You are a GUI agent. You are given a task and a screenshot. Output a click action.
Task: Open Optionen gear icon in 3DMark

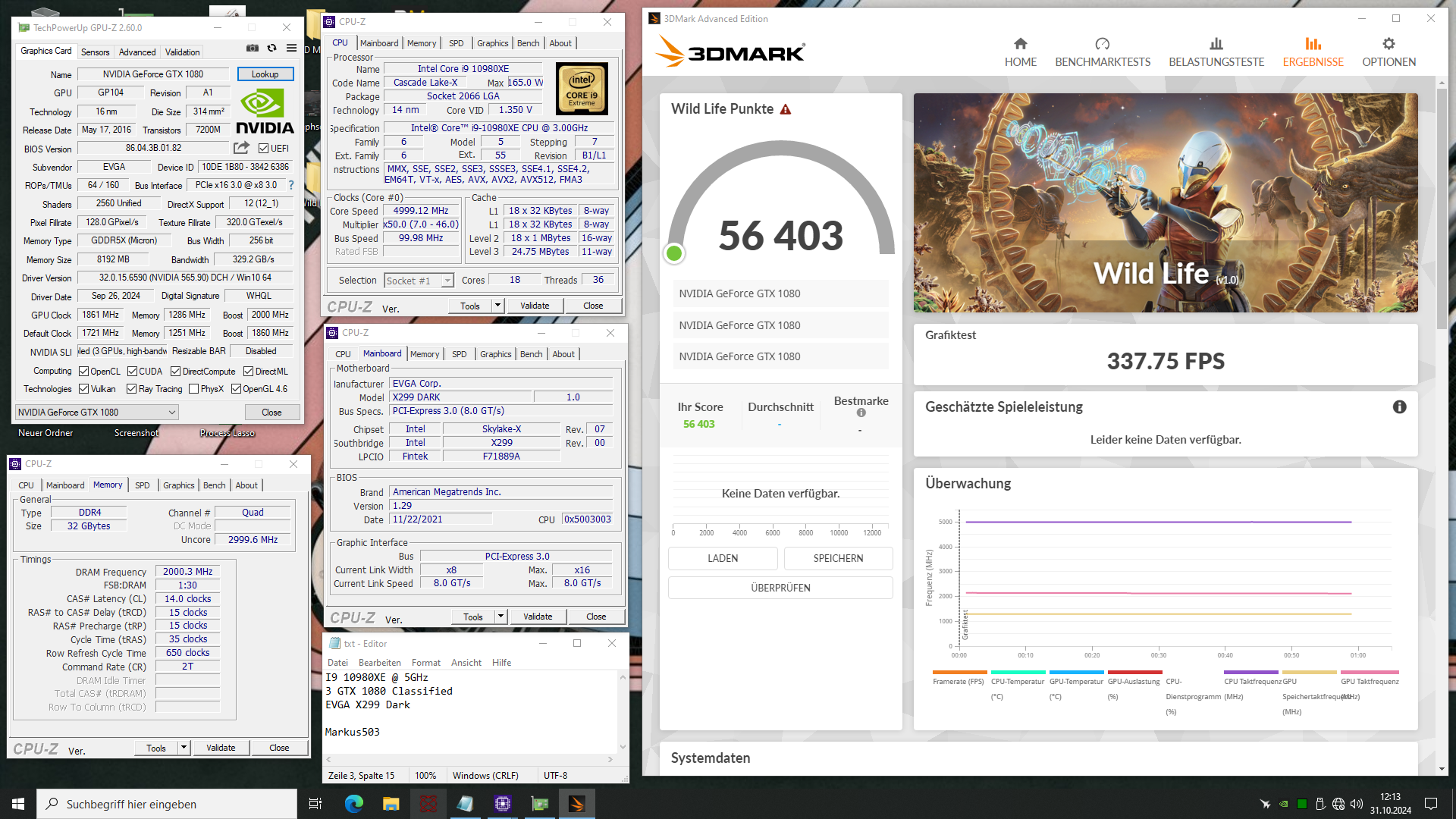(x=1389, y=44)
